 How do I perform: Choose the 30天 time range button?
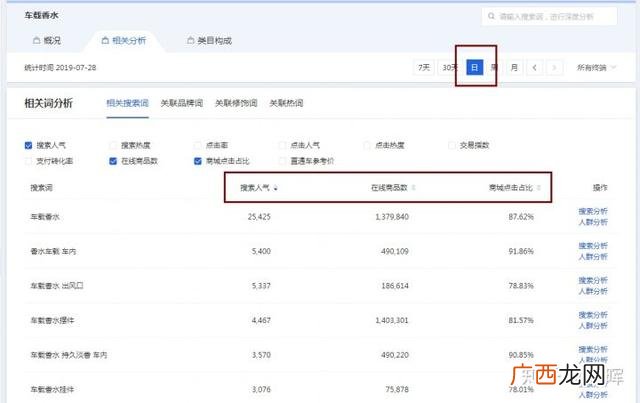tap(449, 67)
